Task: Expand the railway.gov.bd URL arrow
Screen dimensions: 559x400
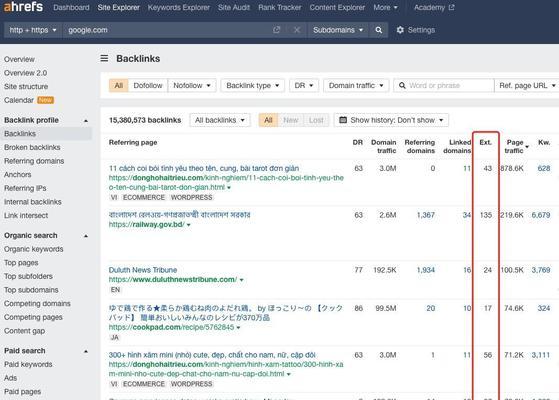Action: tap(188, 225)
